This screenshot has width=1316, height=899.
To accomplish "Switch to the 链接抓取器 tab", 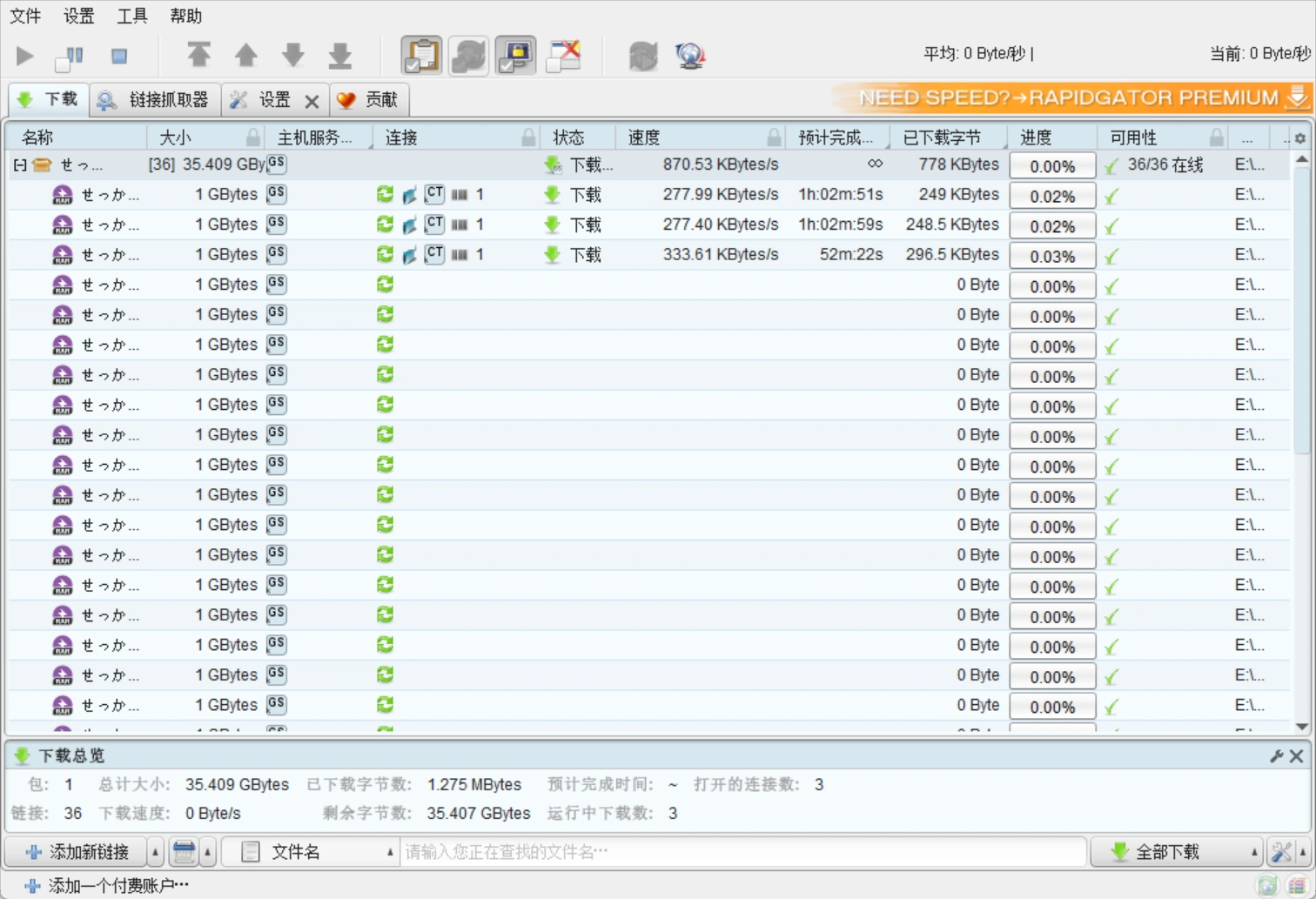I will (x=155, y=100).
